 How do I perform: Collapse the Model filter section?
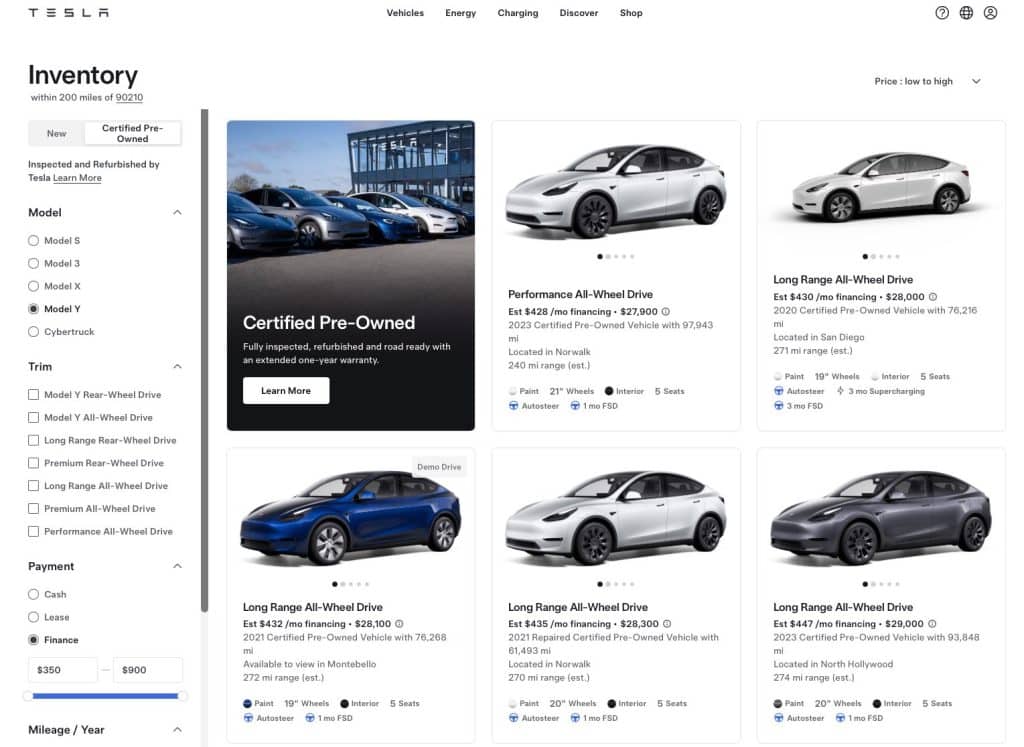pyautogui.click(x=177, y=212)
